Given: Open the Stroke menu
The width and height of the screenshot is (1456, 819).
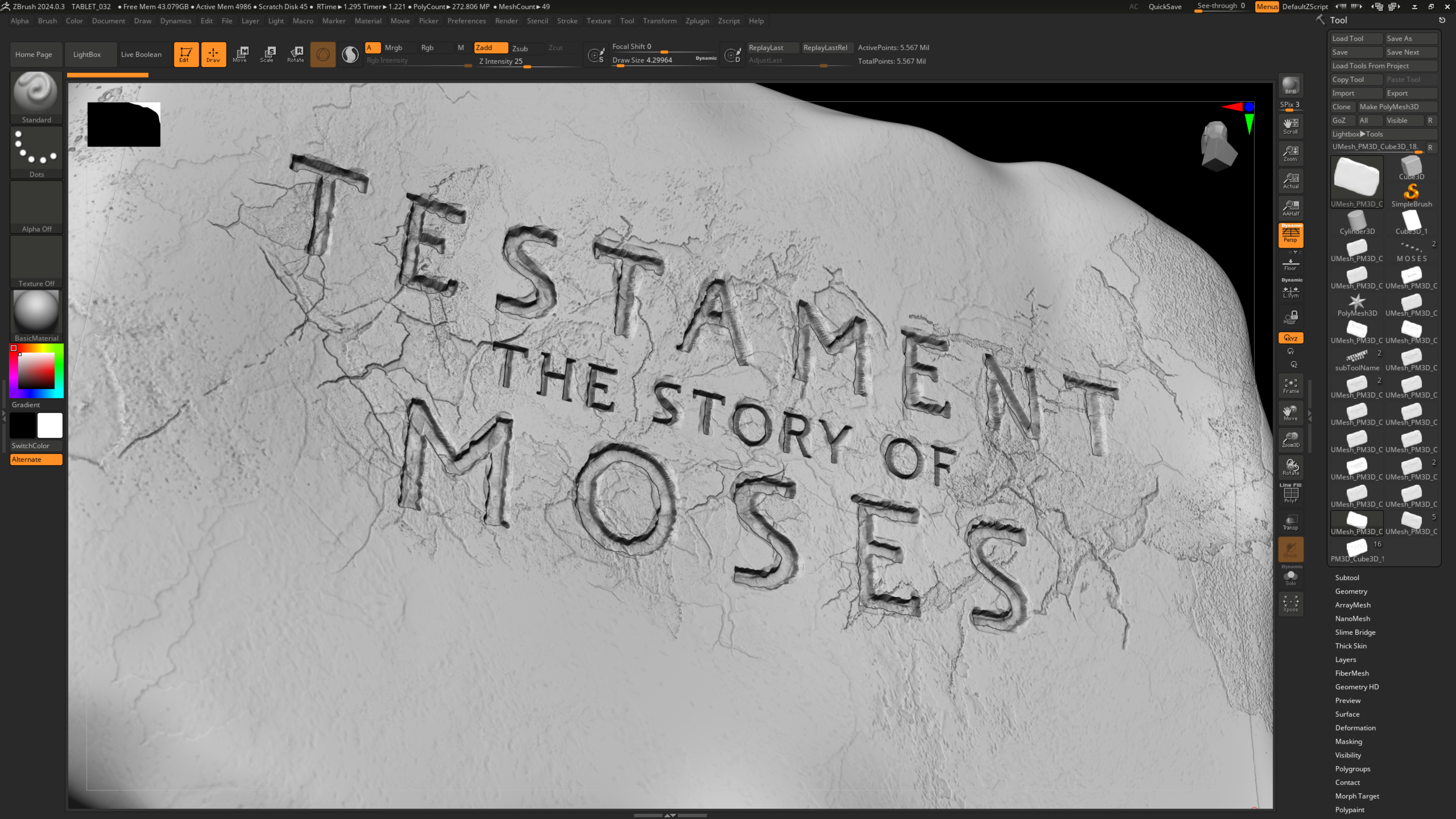Looking at the screenshot, I should click(x=567, y=21).
